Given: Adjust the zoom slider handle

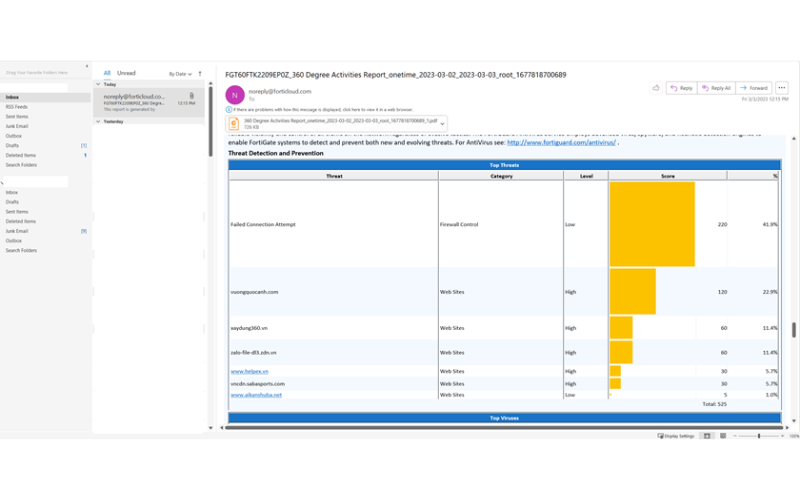Looking at the screenshot, I should [x=759, y=436].
